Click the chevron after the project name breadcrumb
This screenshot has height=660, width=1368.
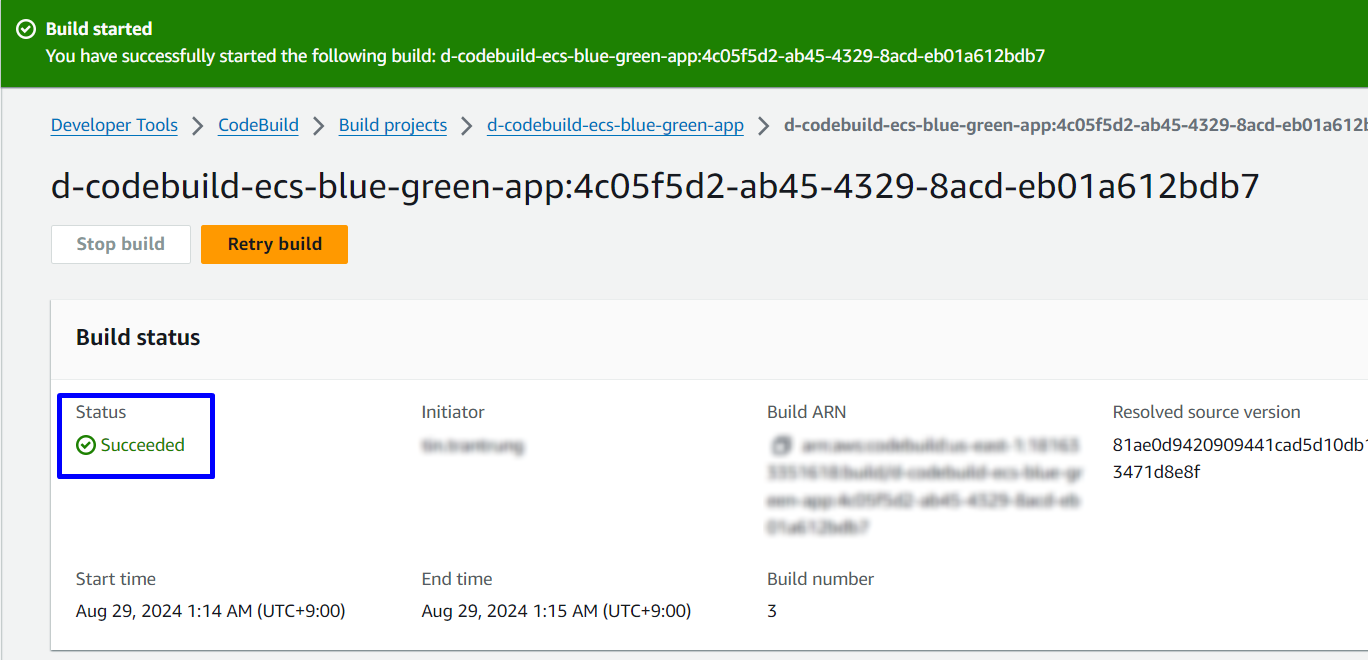click(x=764, y=125)
